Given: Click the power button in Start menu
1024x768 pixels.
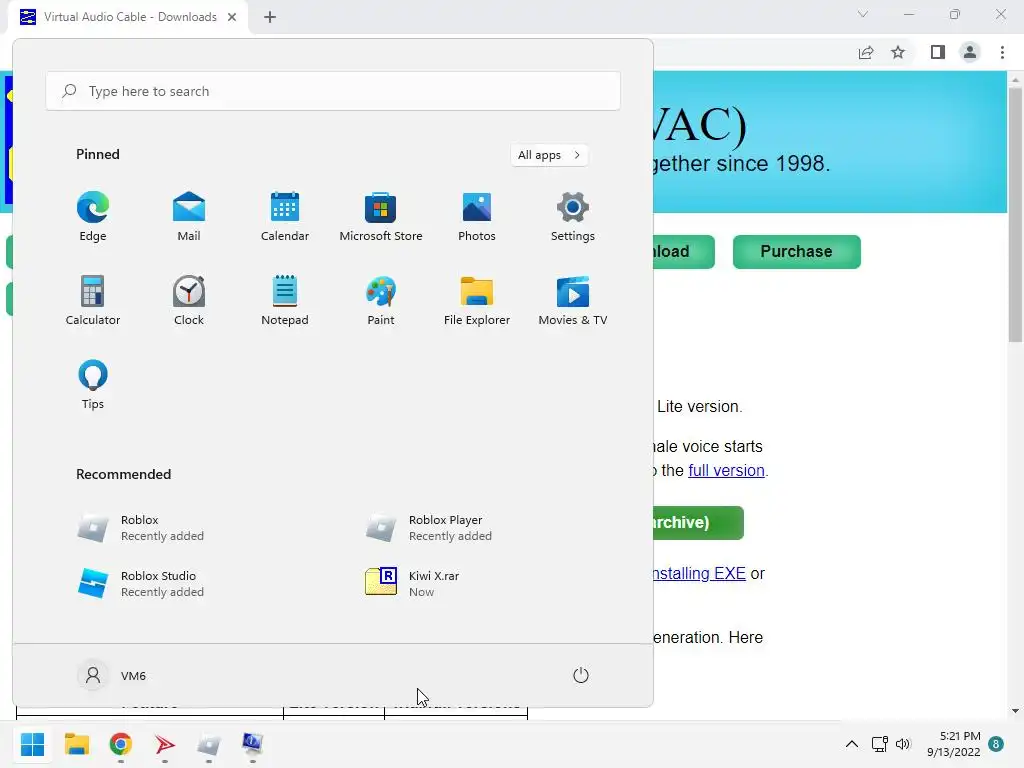Looking at the screenshot, I should (x=581, y=675).
